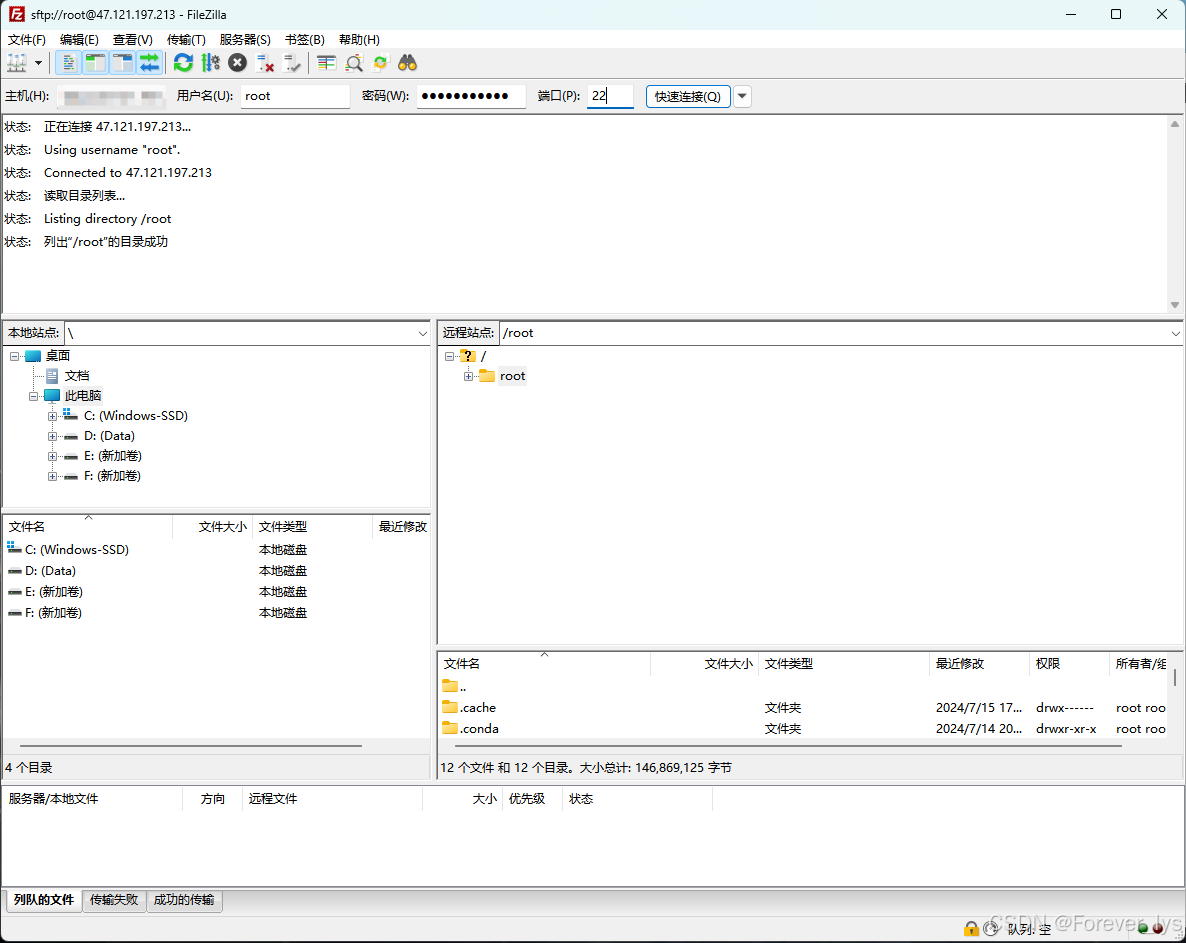Collapse the 桌面 tree node
This screenshot has height=943, width=1186.
(x=14, y=356)
